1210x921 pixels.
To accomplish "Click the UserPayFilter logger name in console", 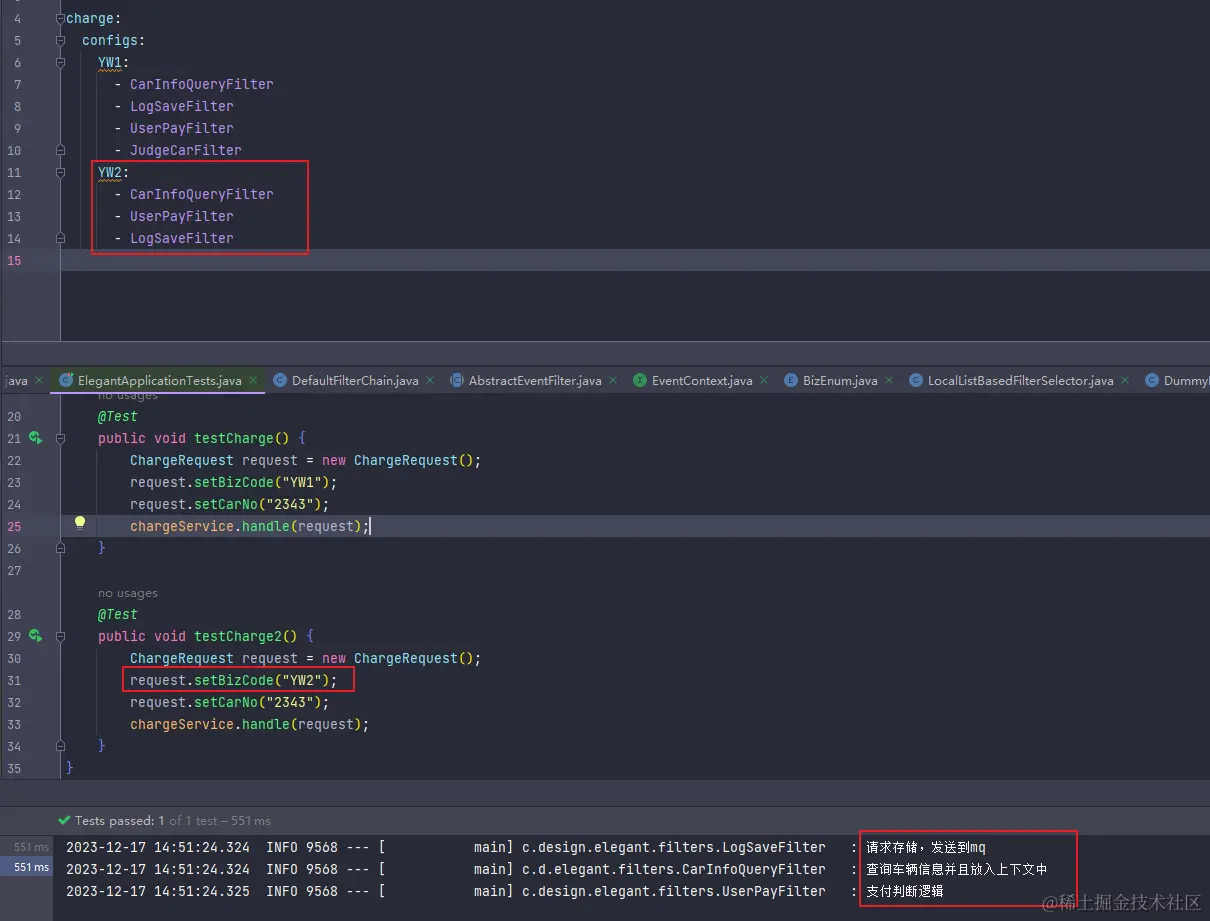I will click(674, 891).
